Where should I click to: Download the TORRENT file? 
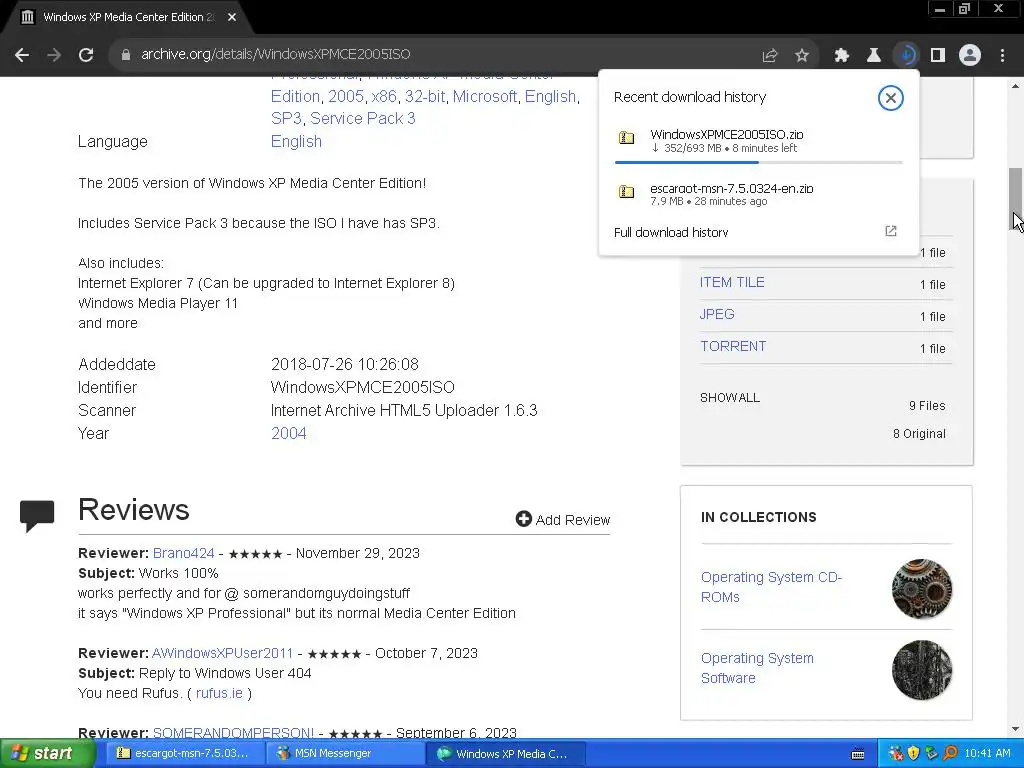click(733, 346)
